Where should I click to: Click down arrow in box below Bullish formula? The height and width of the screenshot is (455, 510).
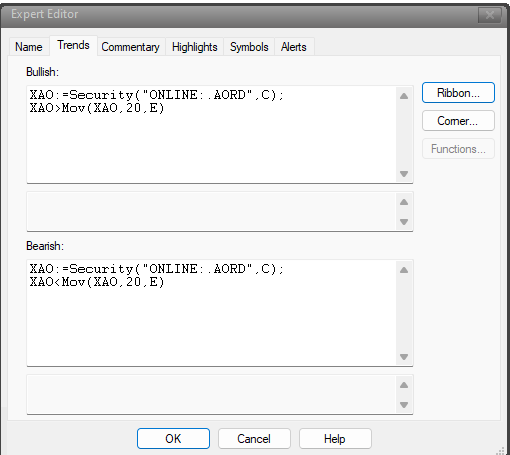tap(404, 222)
